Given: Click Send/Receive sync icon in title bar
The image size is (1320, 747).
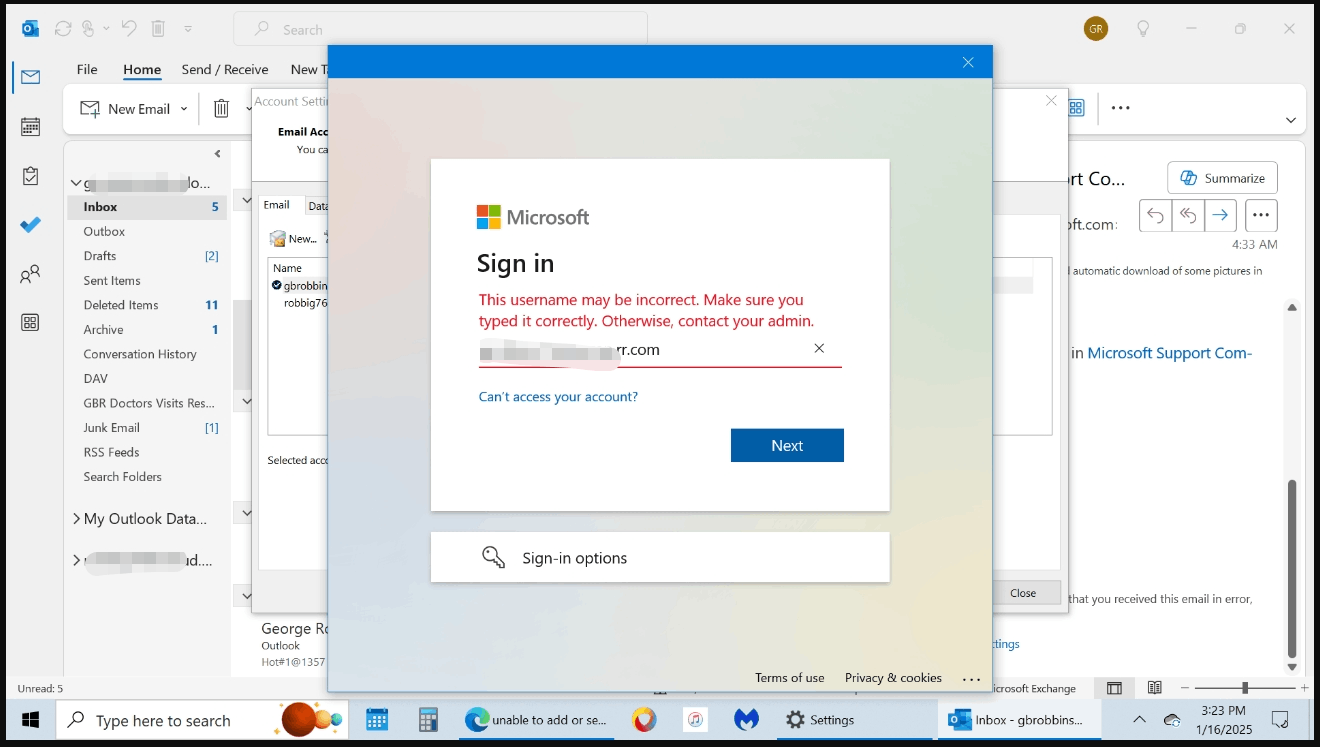Looking at the screenshot, I should 63,29.
